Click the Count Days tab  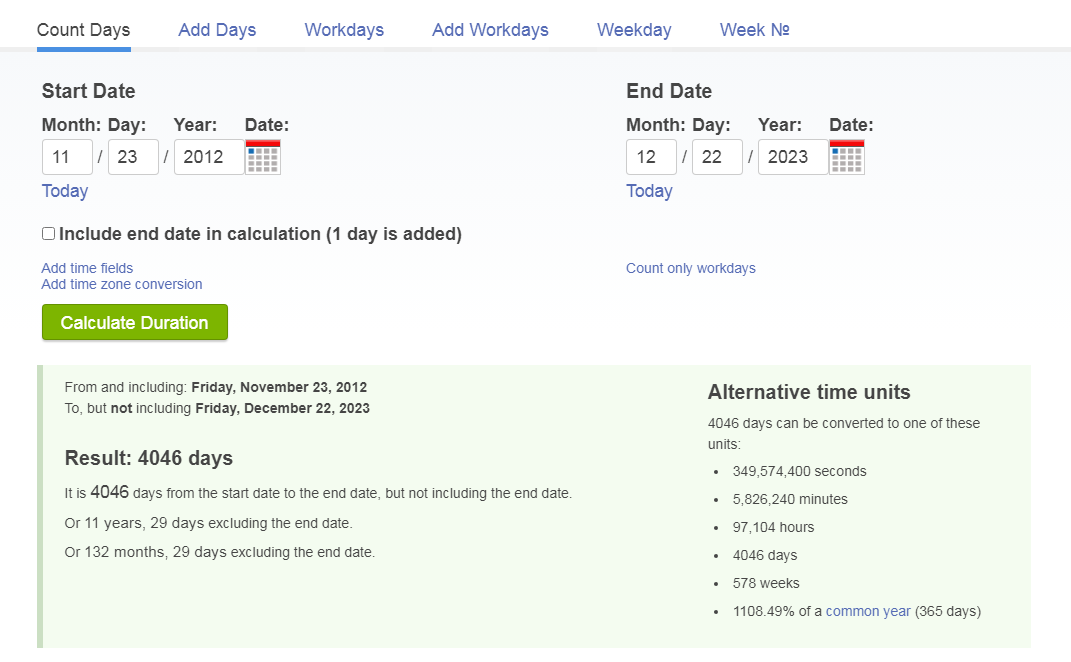83,30
